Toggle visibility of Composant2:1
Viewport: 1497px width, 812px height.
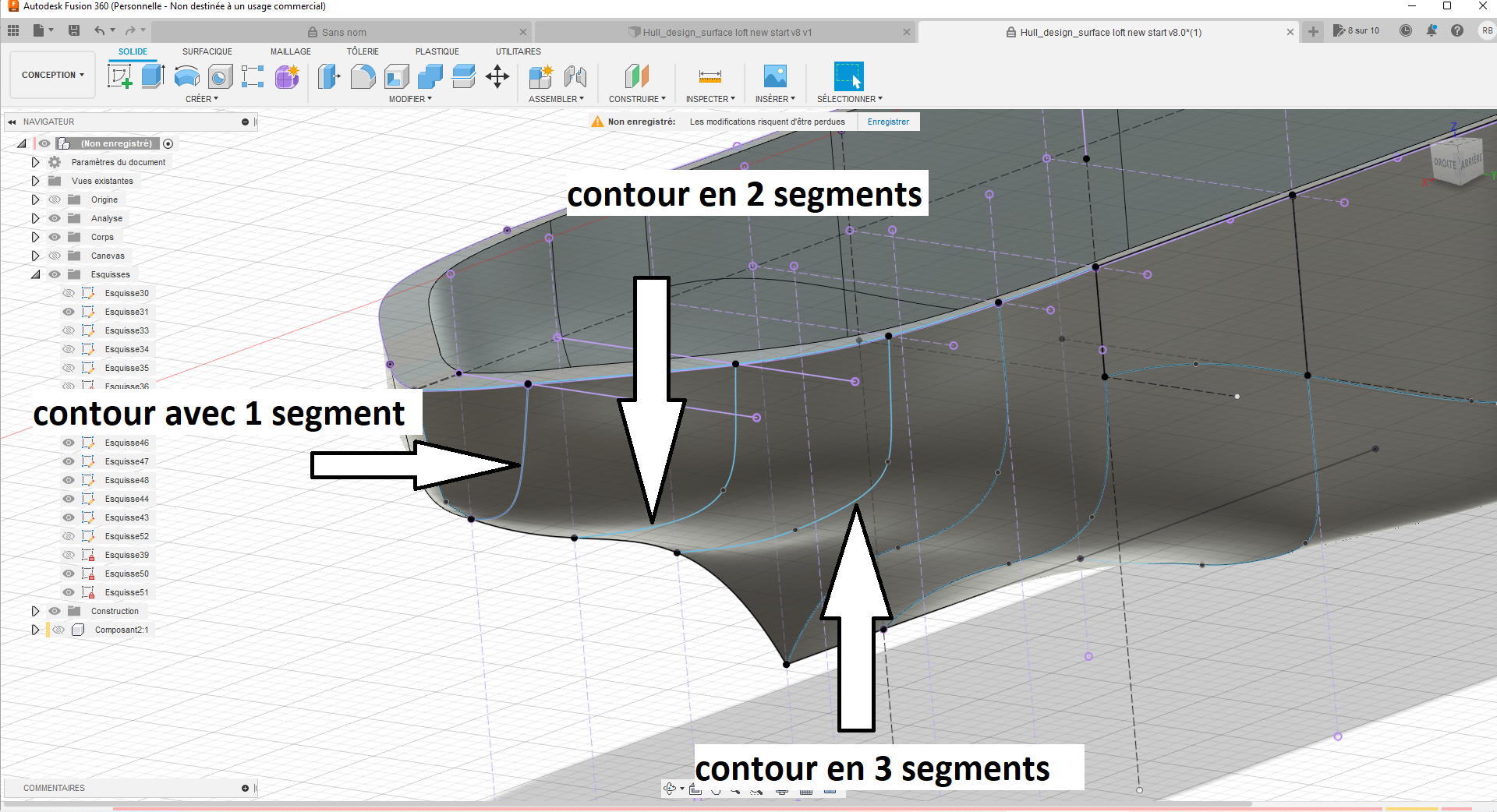pyautogui.click(x=58, y=630)
